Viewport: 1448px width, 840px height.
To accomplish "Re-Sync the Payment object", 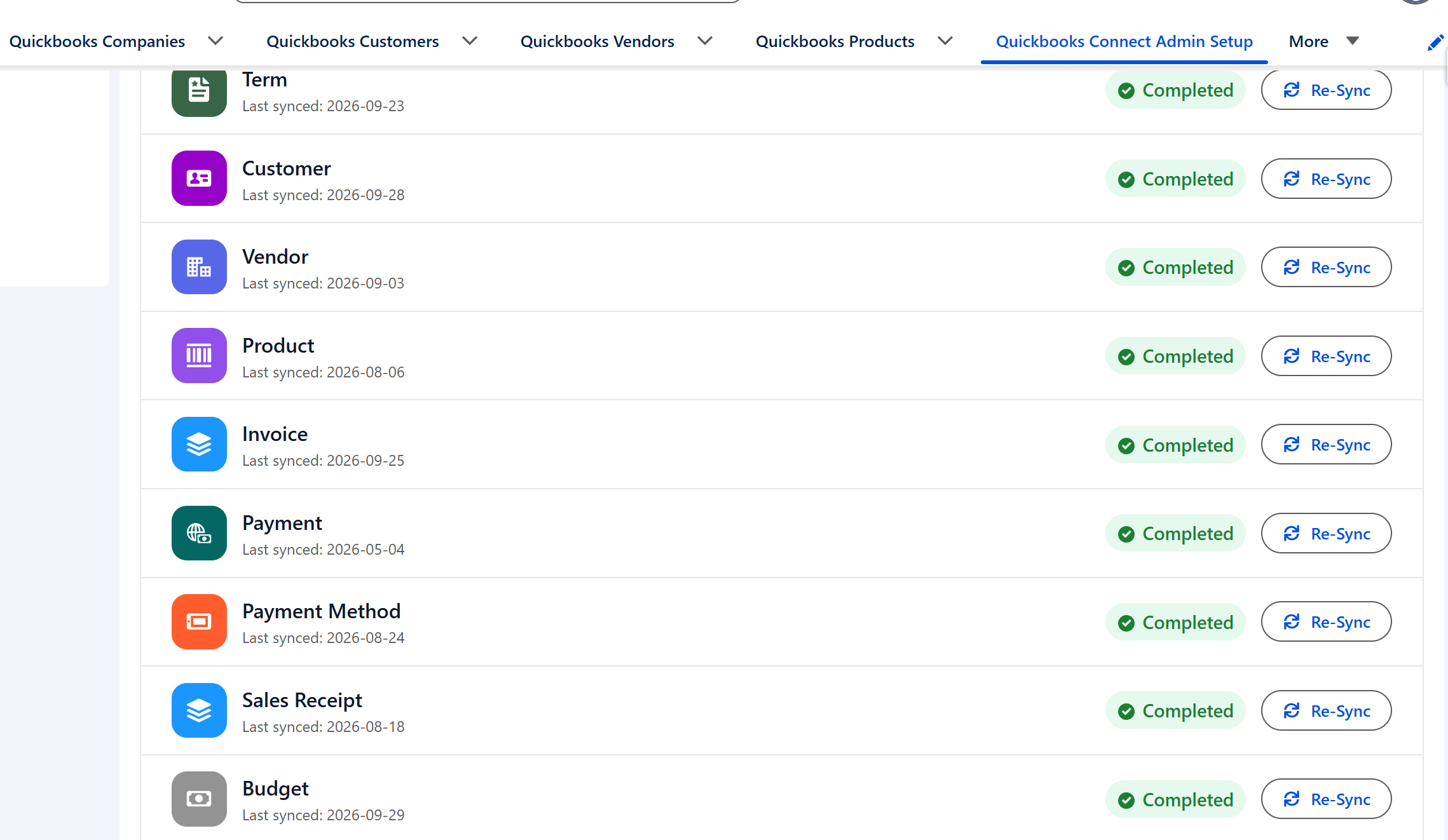I will (x=1326, y=533).
